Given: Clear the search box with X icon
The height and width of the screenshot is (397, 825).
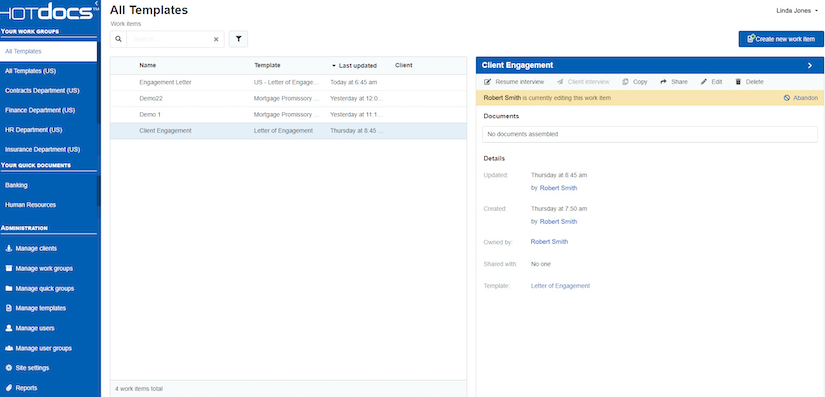Looking at the screenshot, I should (x=216, y=39).
